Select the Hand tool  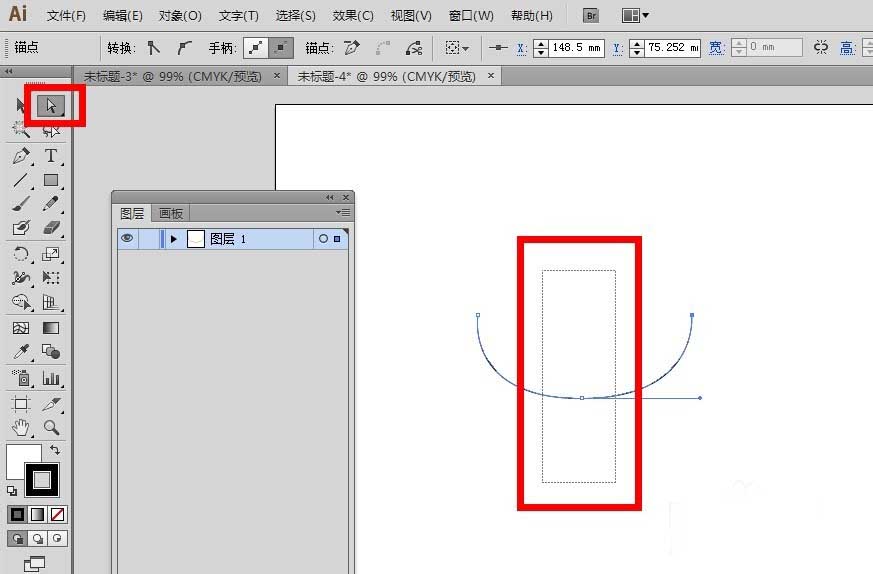pyautogui.click(x=21, y=428)
